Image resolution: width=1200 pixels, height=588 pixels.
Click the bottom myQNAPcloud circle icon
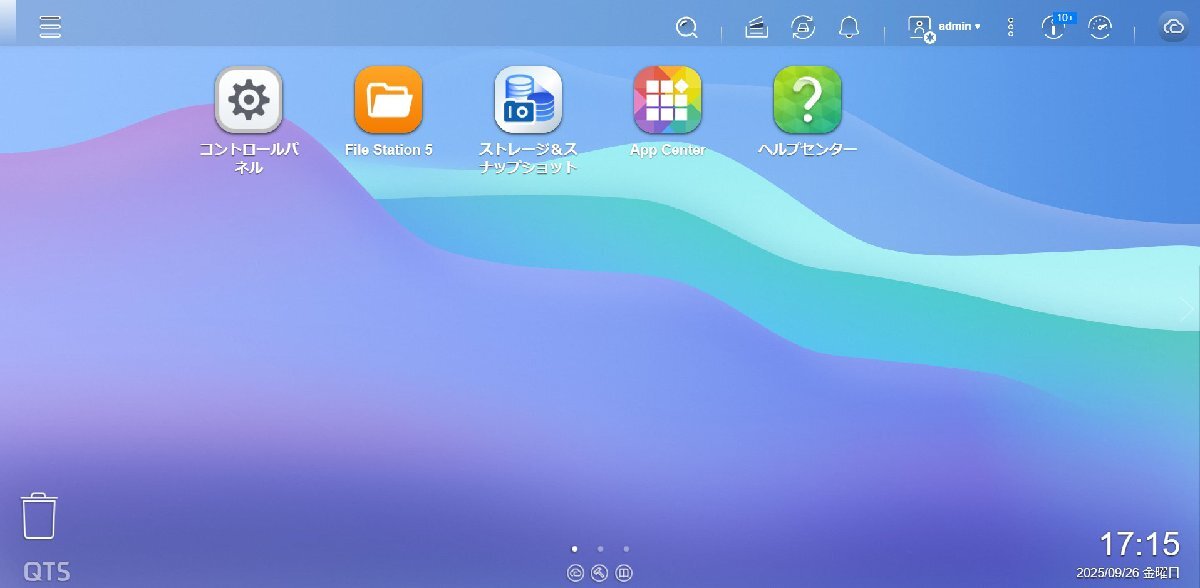click(575, 573)
